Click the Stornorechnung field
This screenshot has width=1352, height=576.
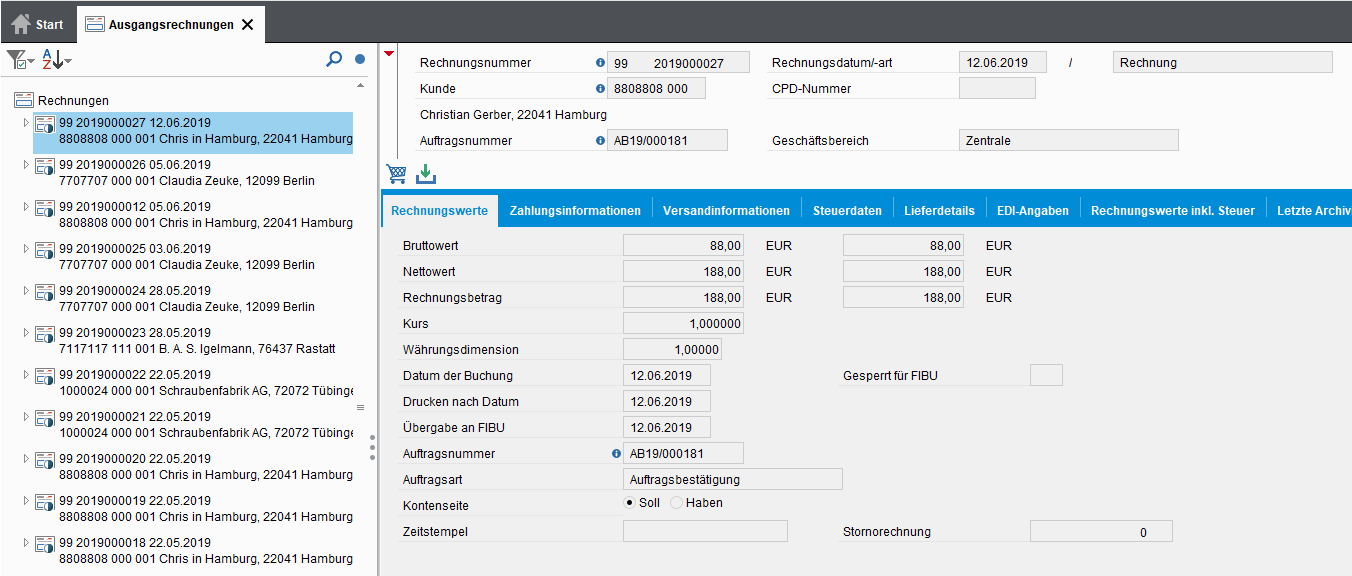point(1101,531)
